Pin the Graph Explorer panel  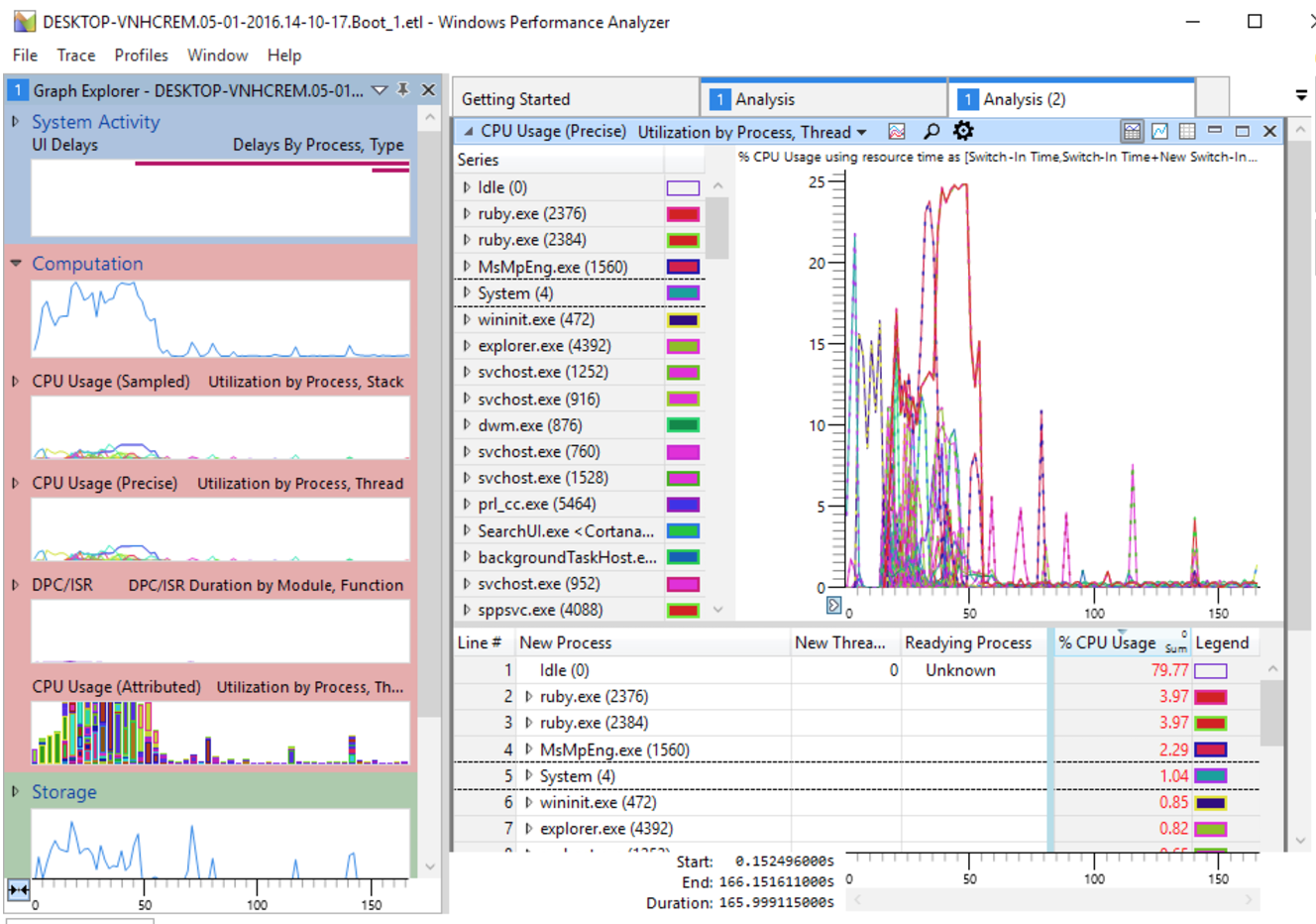(x=403, y=90)
